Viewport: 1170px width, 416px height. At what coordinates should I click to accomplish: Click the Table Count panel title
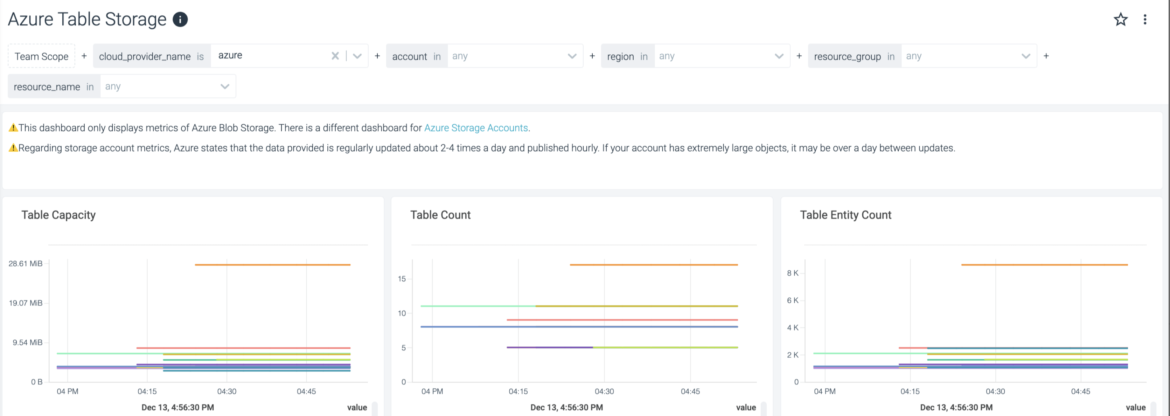(440, 215)
